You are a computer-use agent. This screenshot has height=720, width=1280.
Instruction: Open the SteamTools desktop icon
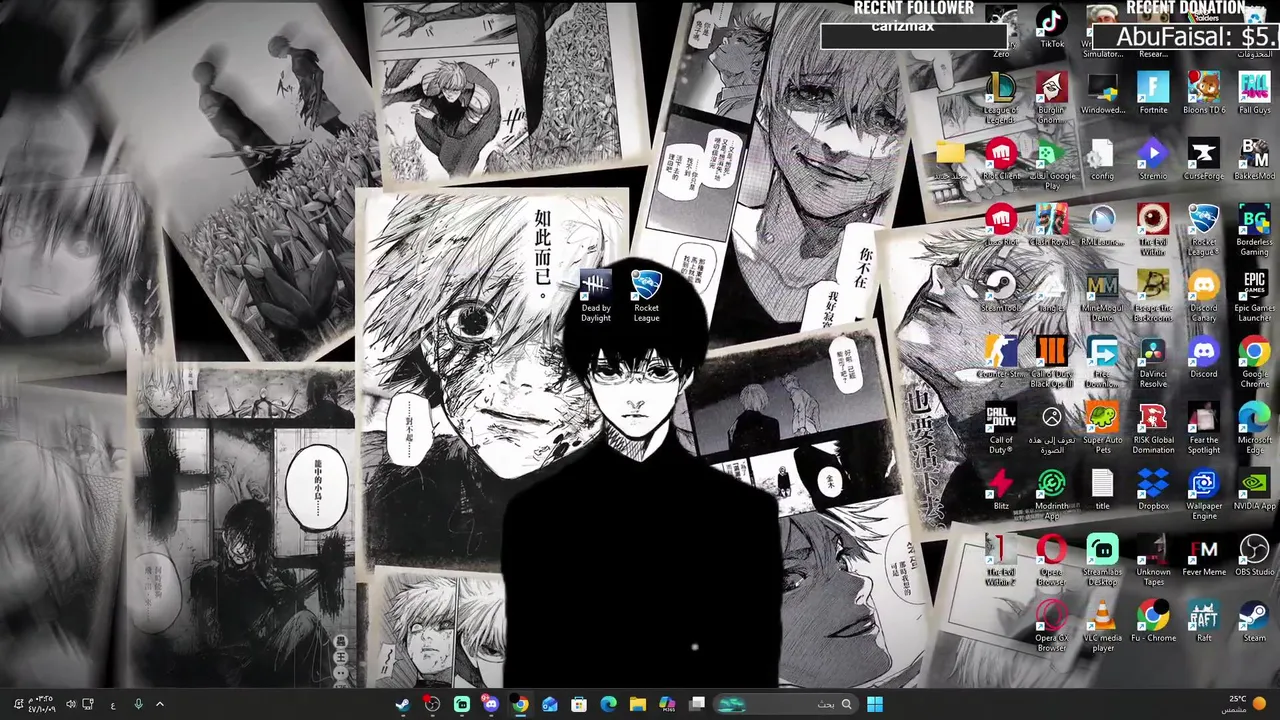pos(1001,292)
